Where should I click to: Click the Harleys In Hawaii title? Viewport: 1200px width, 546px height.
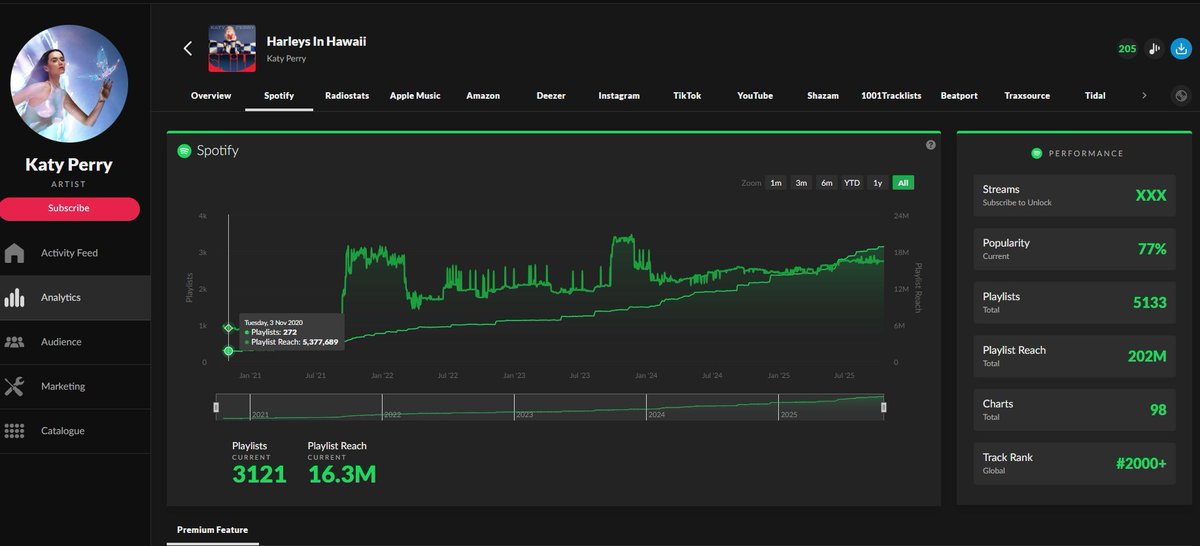coord(316,41)
